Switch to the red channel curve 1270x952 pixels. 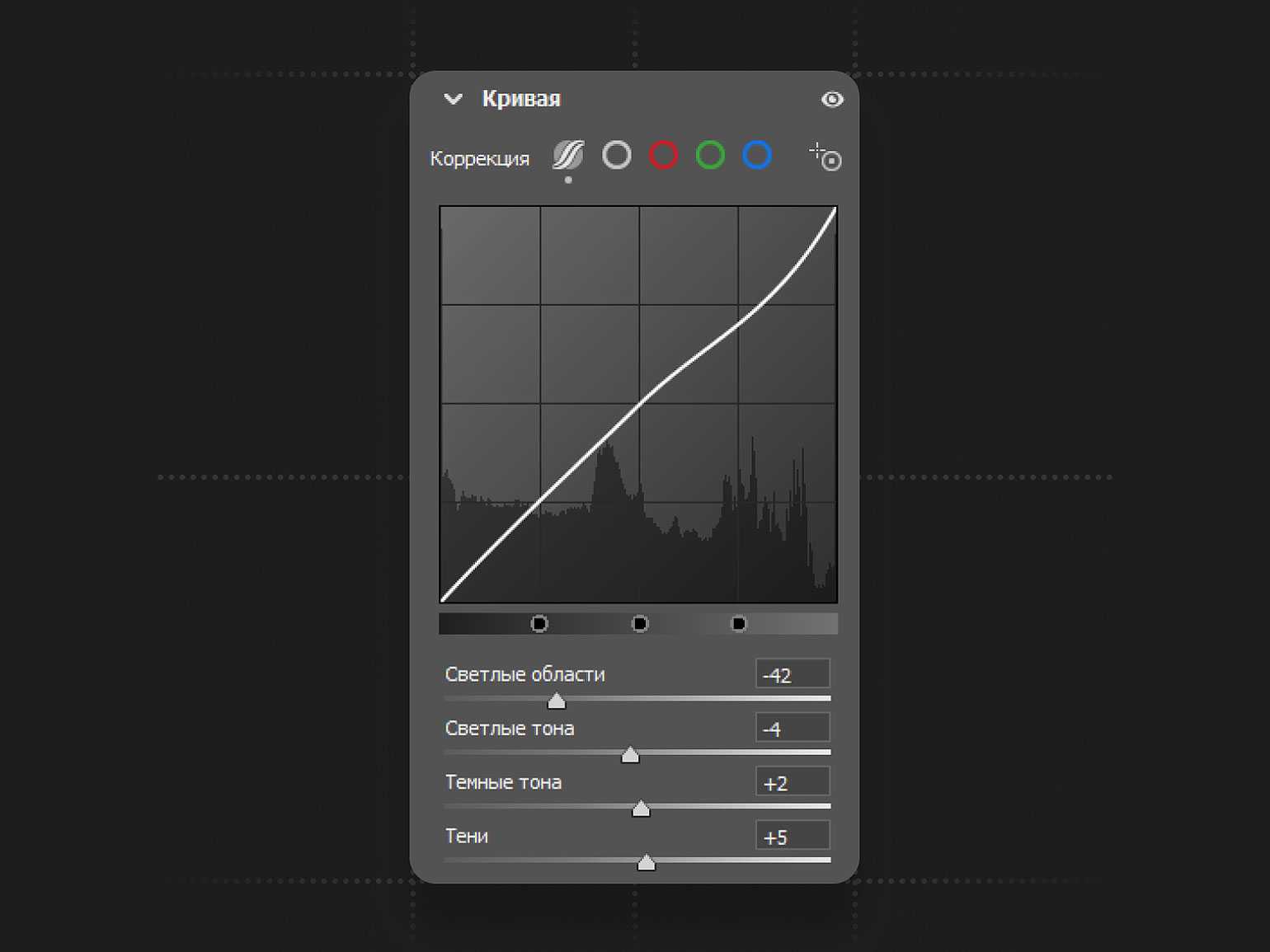coord(663,155)
